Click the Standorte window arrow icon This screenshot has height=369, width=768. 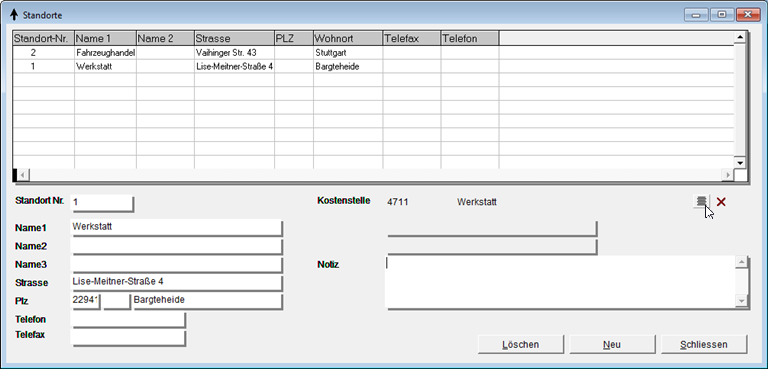pos(14,15)
